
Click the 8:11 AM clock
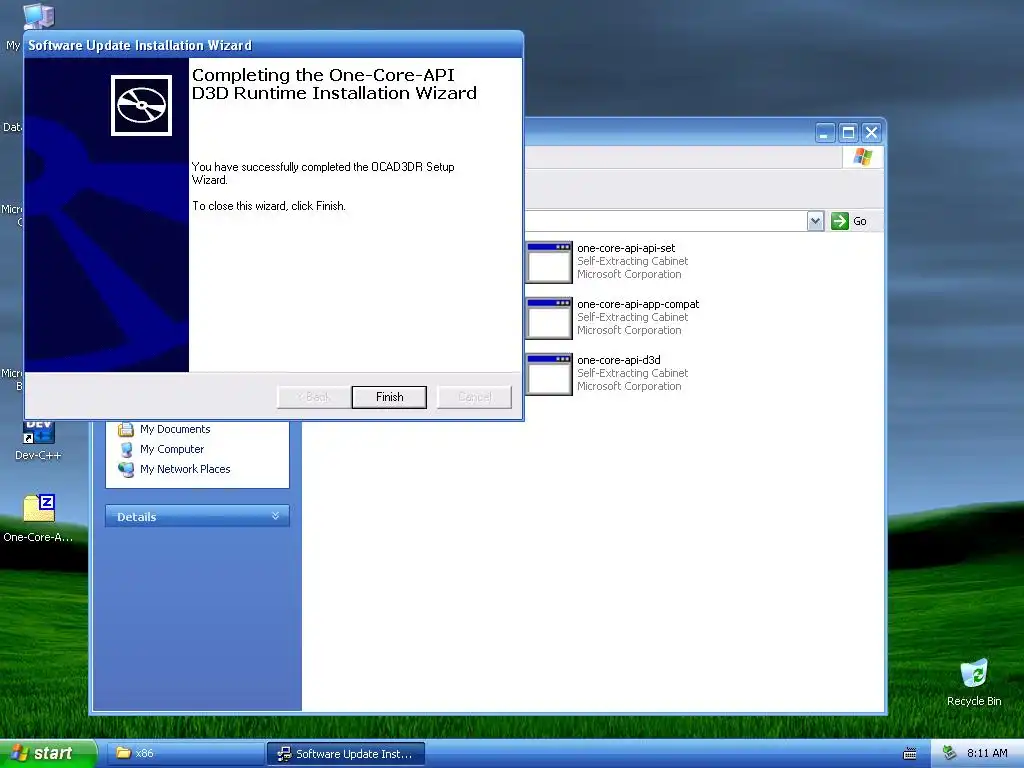[x=987, y=753]
